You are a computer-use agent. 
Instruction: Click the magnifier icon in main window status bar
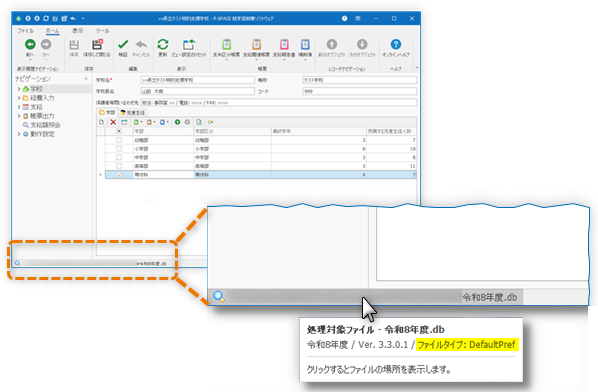[17, 263]
